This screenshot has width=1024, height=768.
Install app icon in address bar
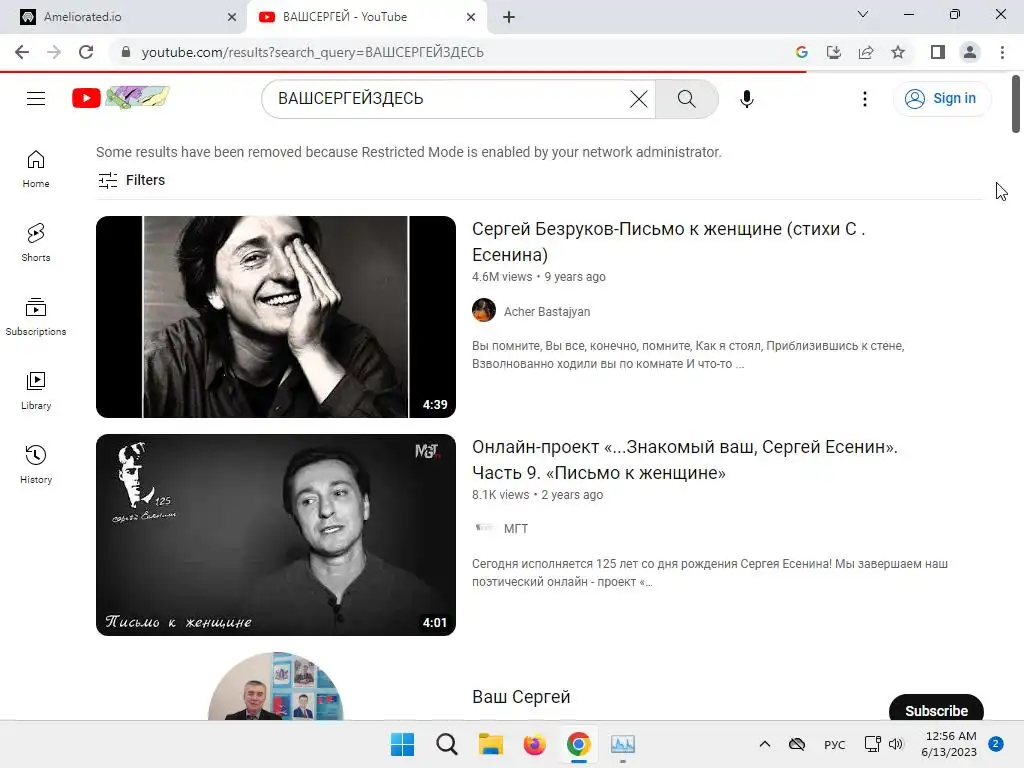833,52
